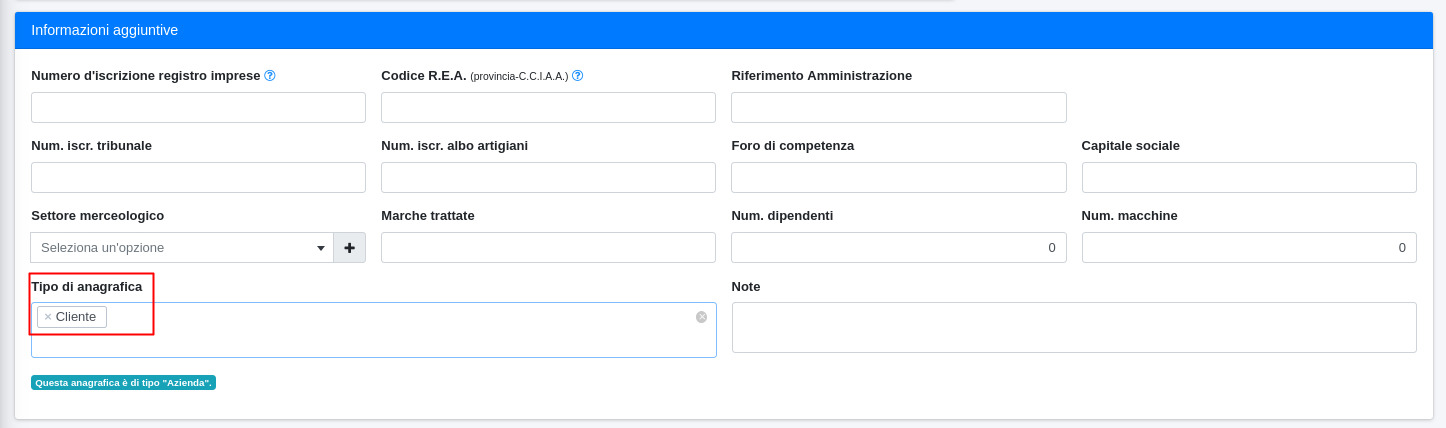Screen dimensions: 1446x428
Task: Click into the Codice R.E.A. input
Action: click(548, 108)
